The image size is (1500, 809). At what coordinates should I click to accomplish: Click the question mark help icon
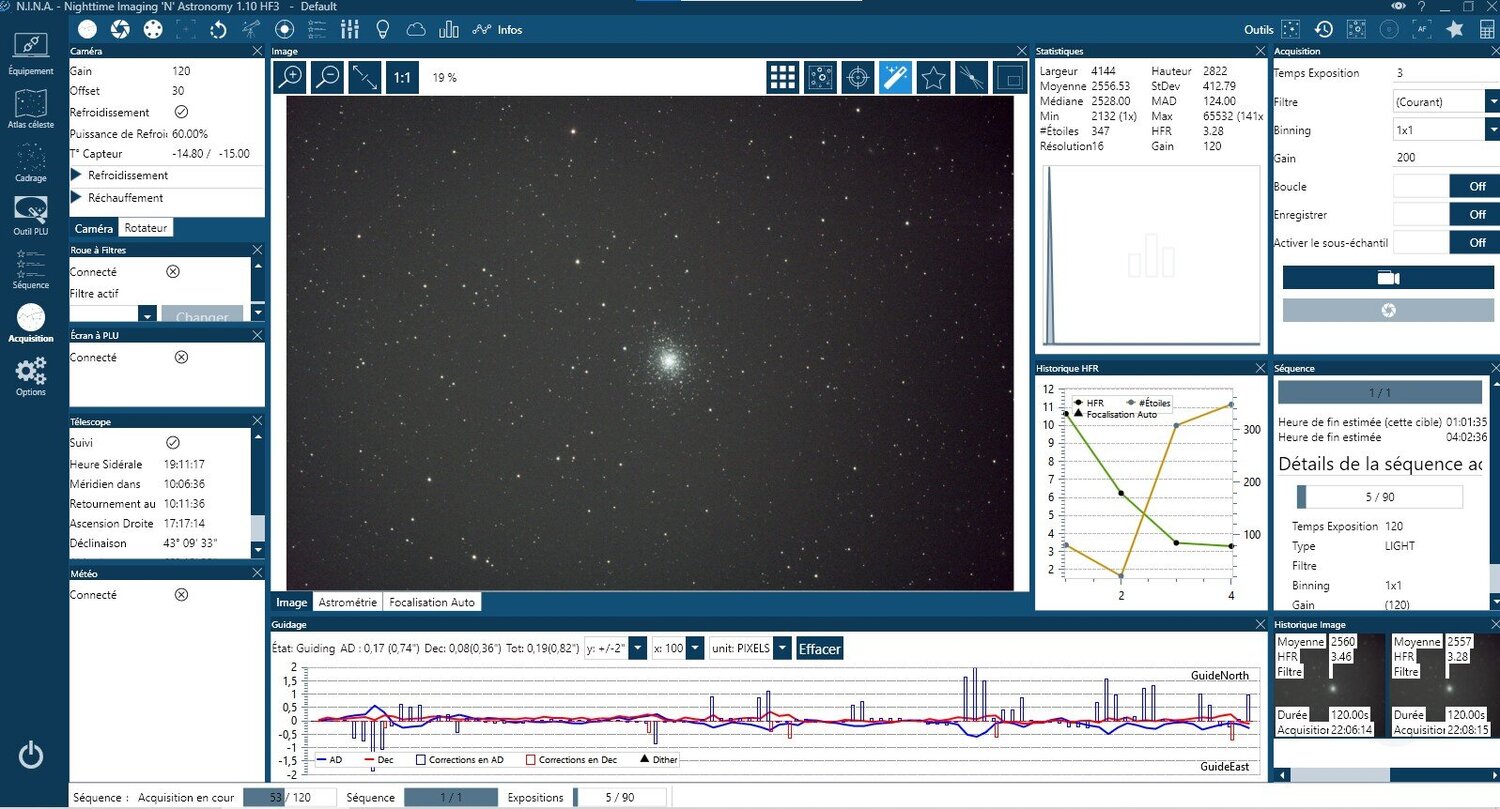(1421, 6)
